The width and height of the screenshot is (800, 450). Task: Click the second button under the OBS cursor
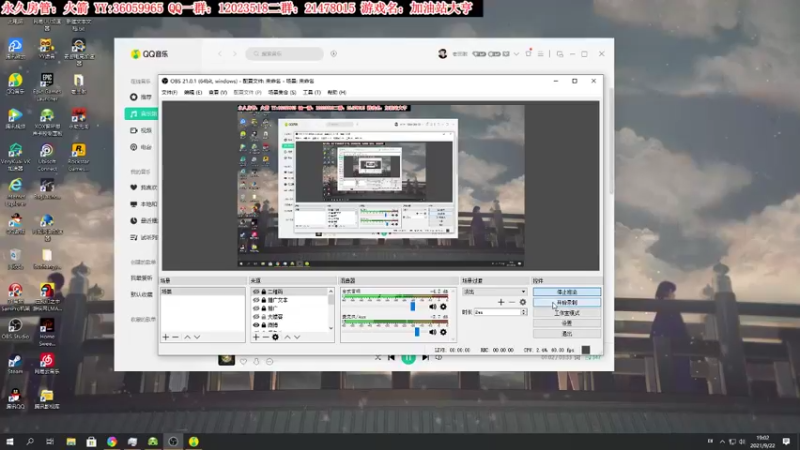tap(567, 303)
